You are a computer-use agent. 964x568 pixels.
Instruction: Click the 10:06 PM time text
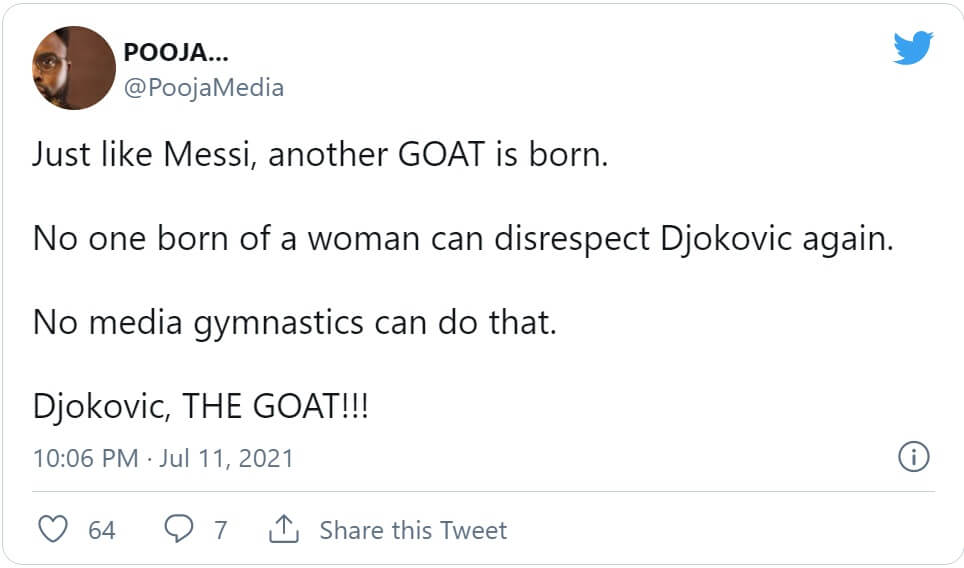[85, 459]
